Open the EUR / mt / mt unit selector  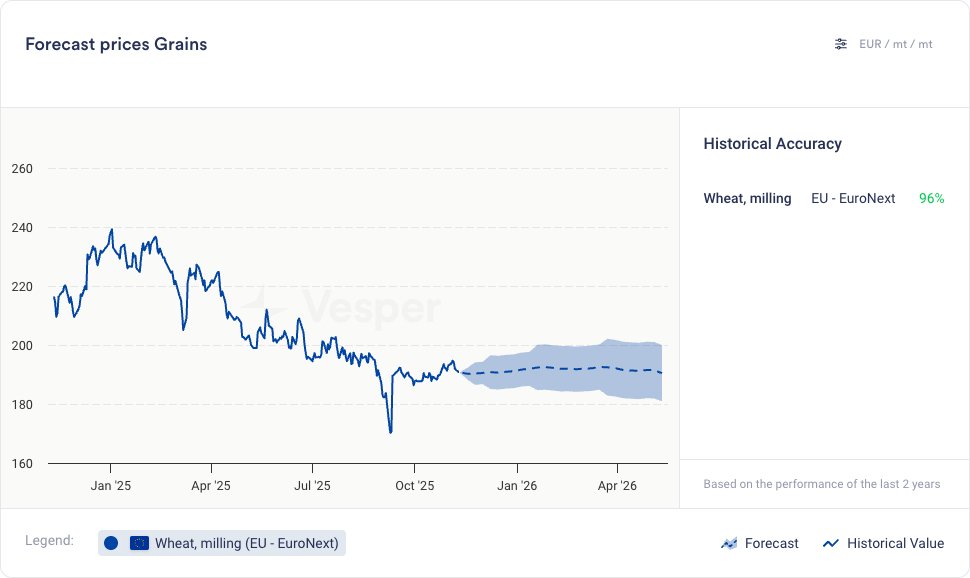[x=895, y=44]
